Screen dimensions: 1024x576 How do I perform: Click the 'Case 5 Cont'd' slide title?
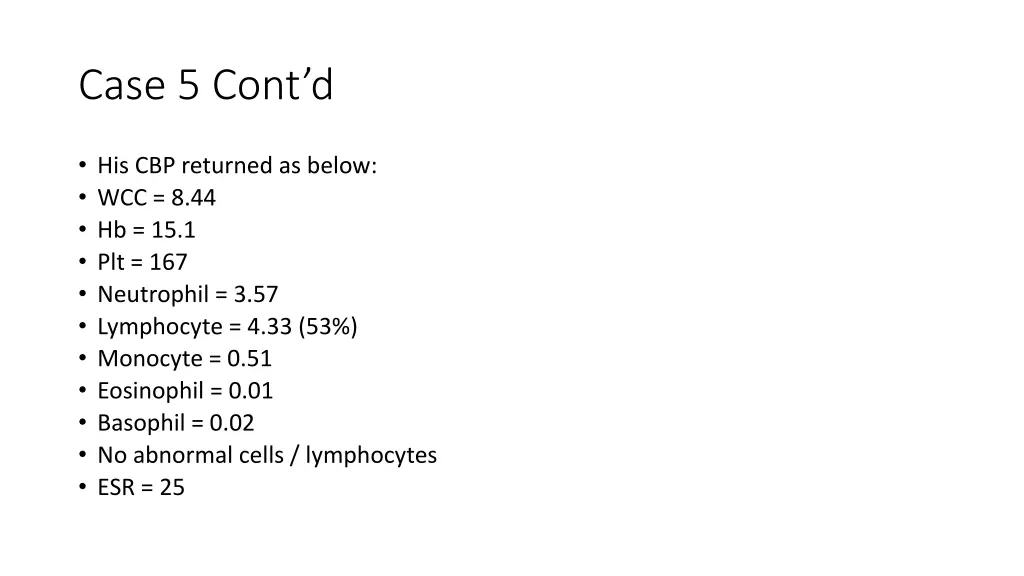[206, 85]
